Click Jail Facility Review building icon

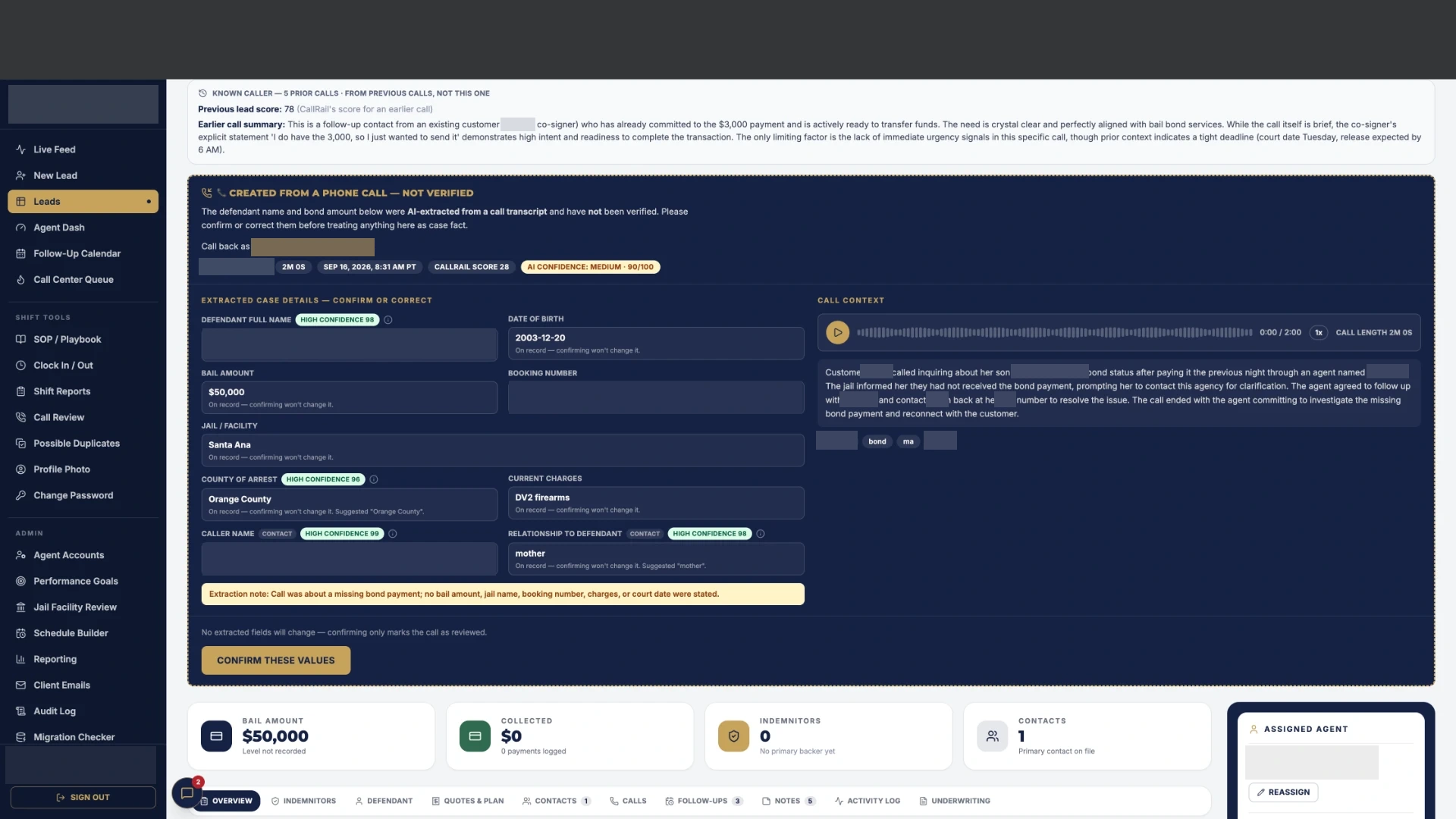pyautogui.click(x=20, y=607)
